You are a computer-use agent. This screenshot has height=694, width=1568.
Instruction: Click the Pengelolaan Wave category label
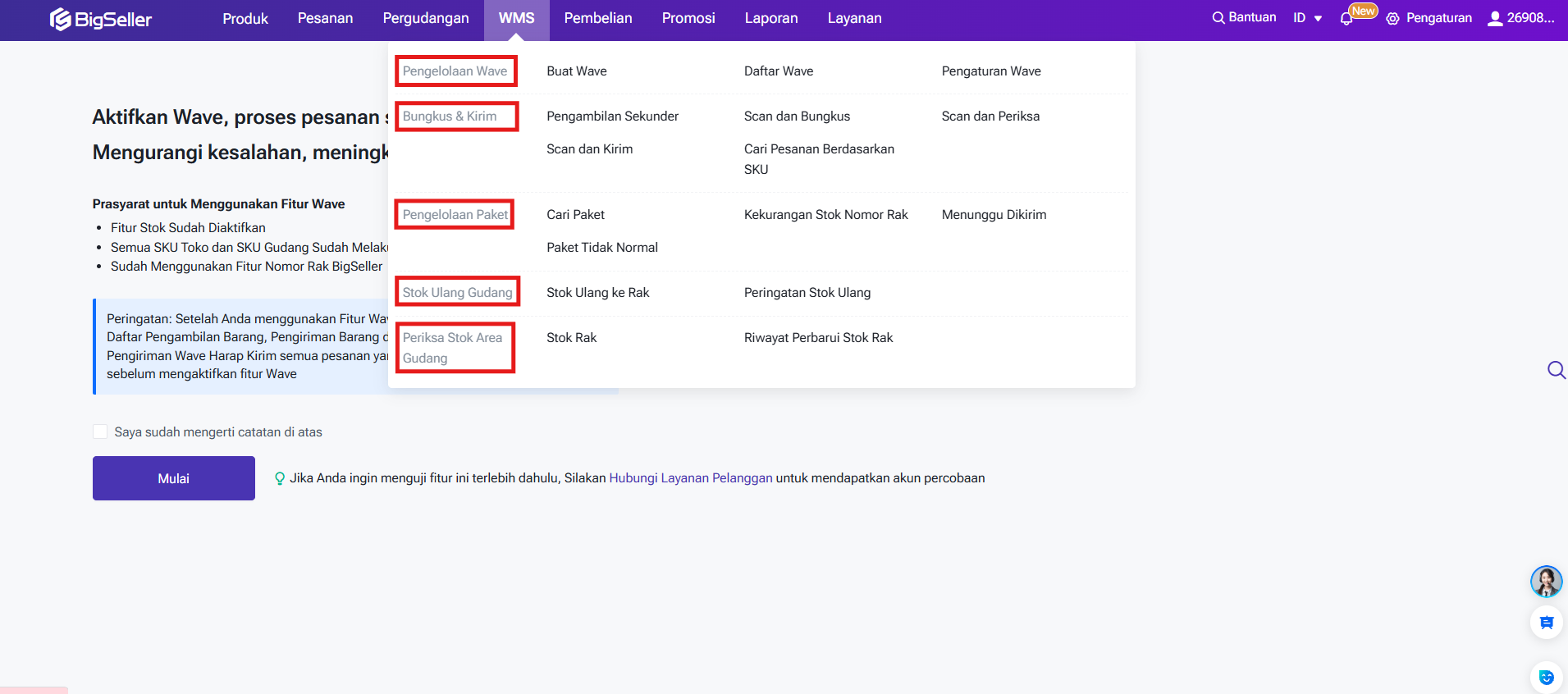click(455, 71)
